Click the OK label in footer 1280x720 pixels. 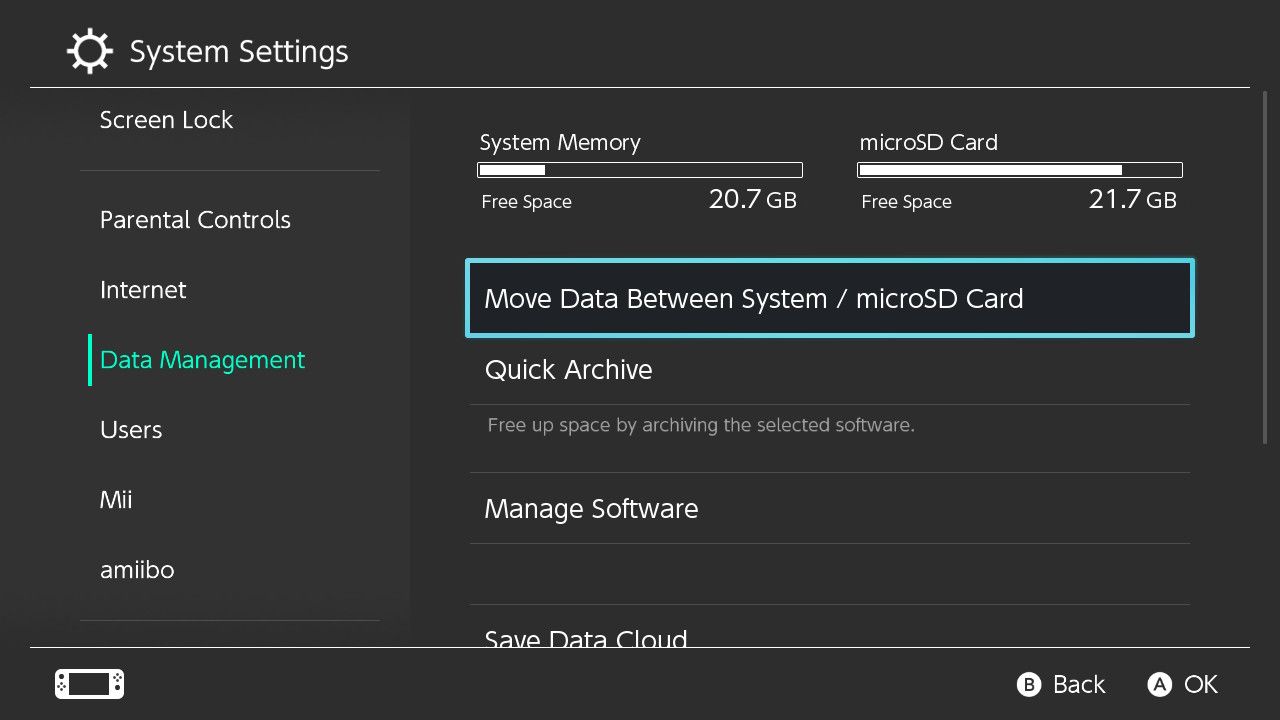[x=1200, y=684]
